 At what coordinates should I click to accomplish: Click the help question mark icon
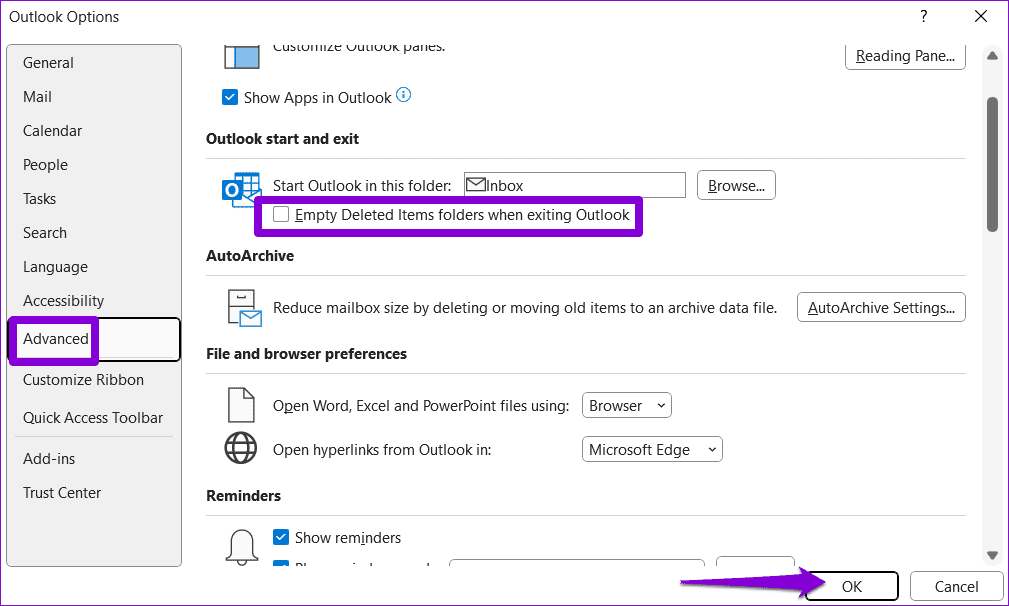point(924,16)
